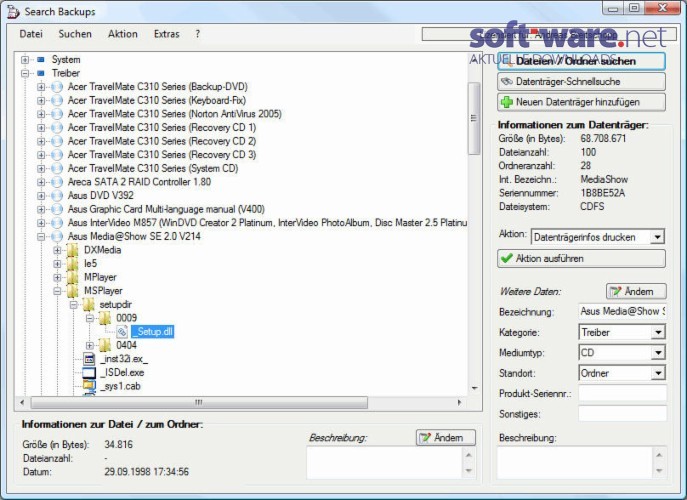687x500 pixels.
Task: Click scroll-down arrow of tree view
Action: click(x=474, y=388)
